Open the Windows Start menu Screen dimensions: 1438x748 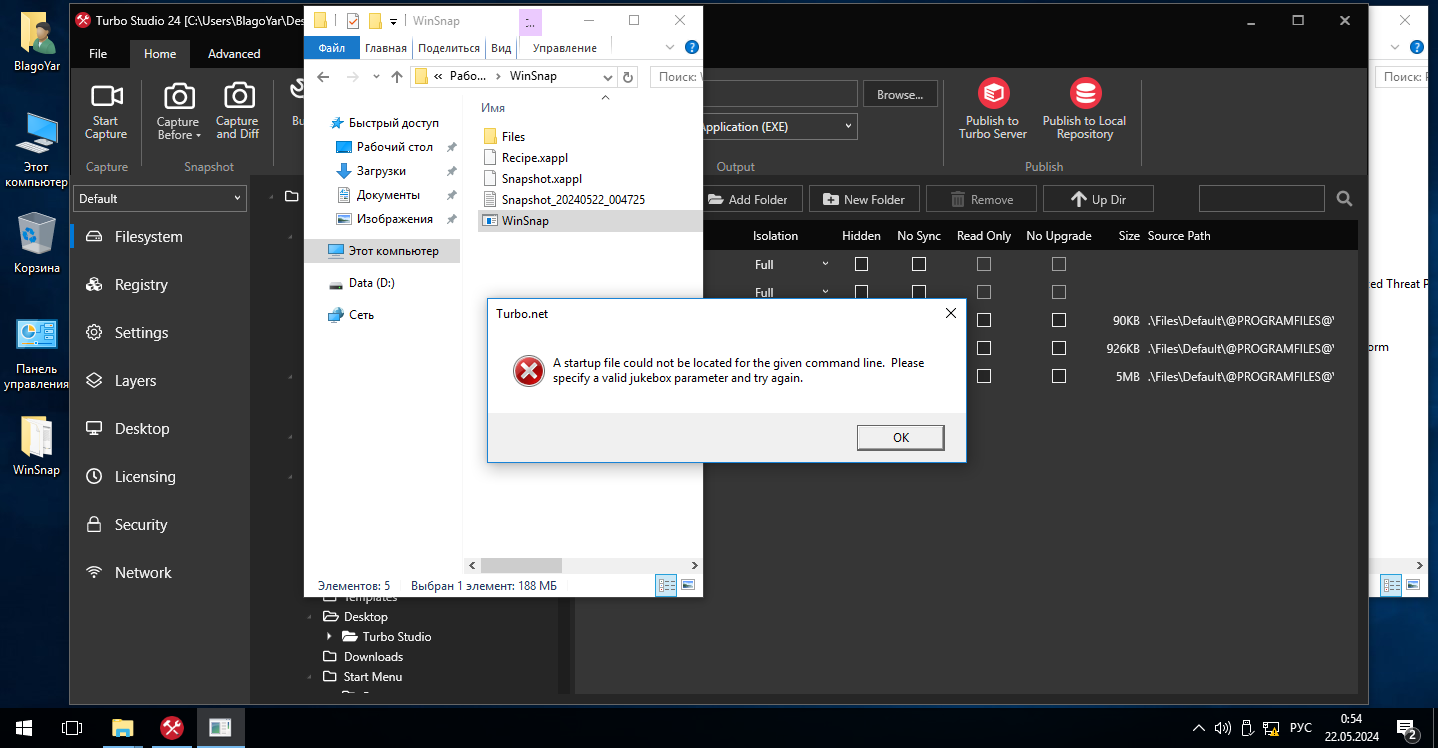tap(23, 727)
